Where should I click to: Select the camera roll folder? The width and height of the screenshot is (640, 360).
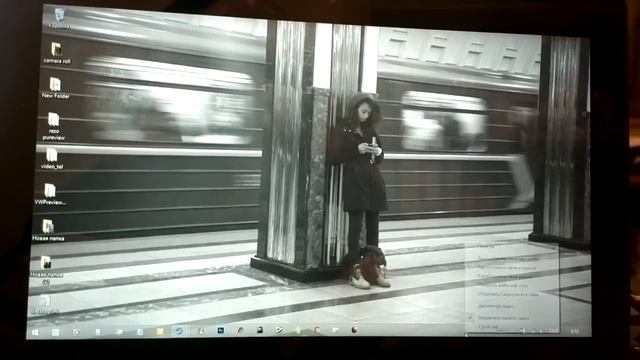(57, 53)
